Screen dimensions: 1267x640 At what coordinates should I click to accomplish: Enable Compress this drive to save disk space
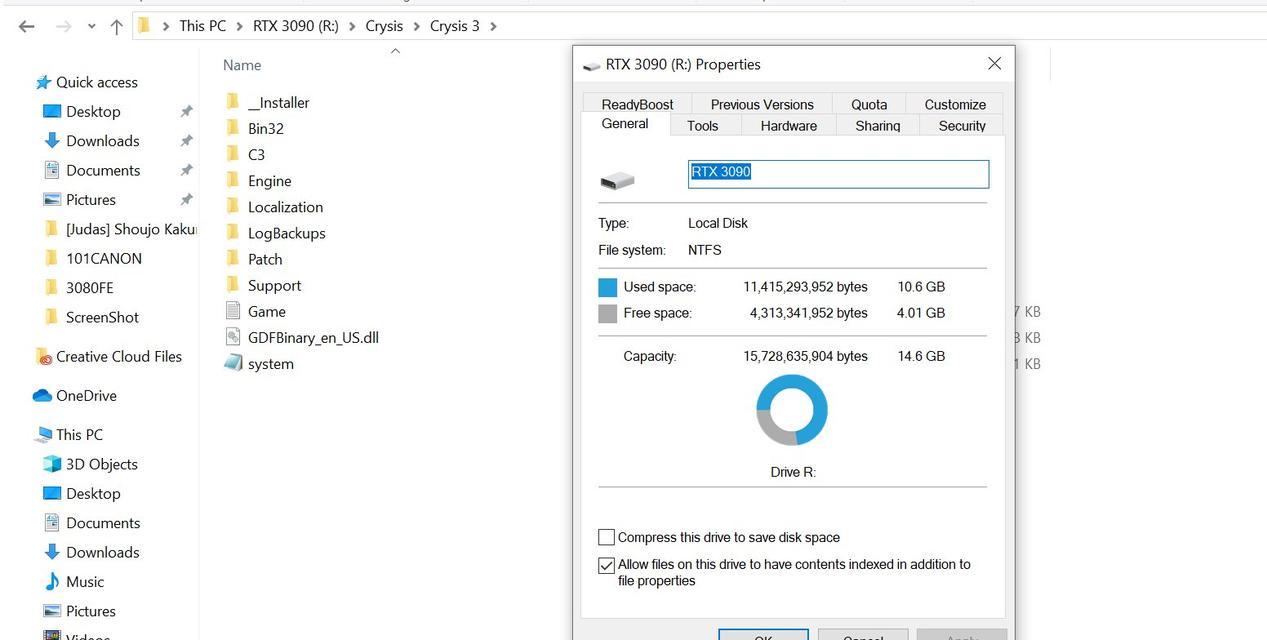(606, 537)
